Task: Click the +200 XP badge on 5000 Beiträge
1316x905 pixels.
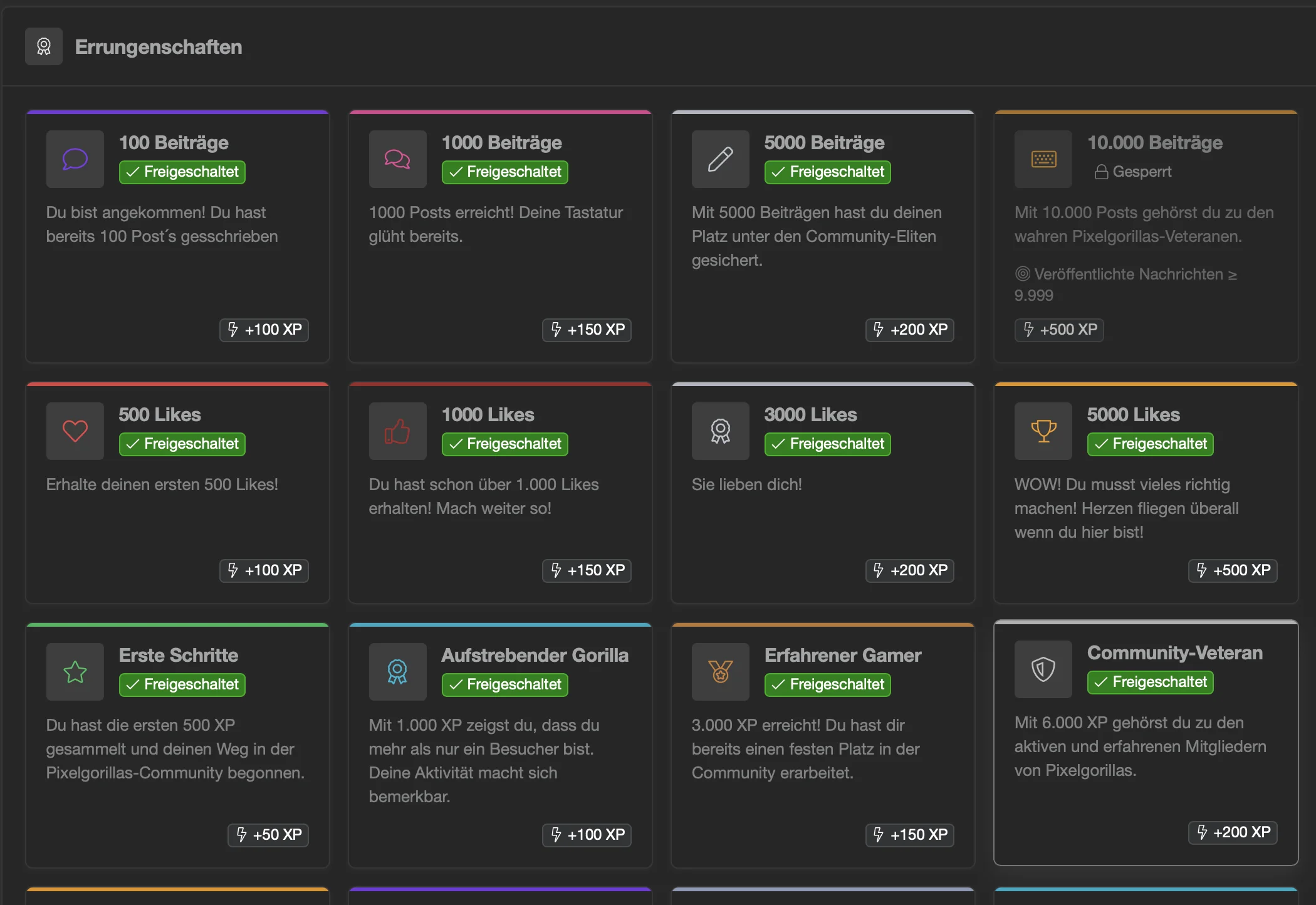Action: tap(910, 330)
